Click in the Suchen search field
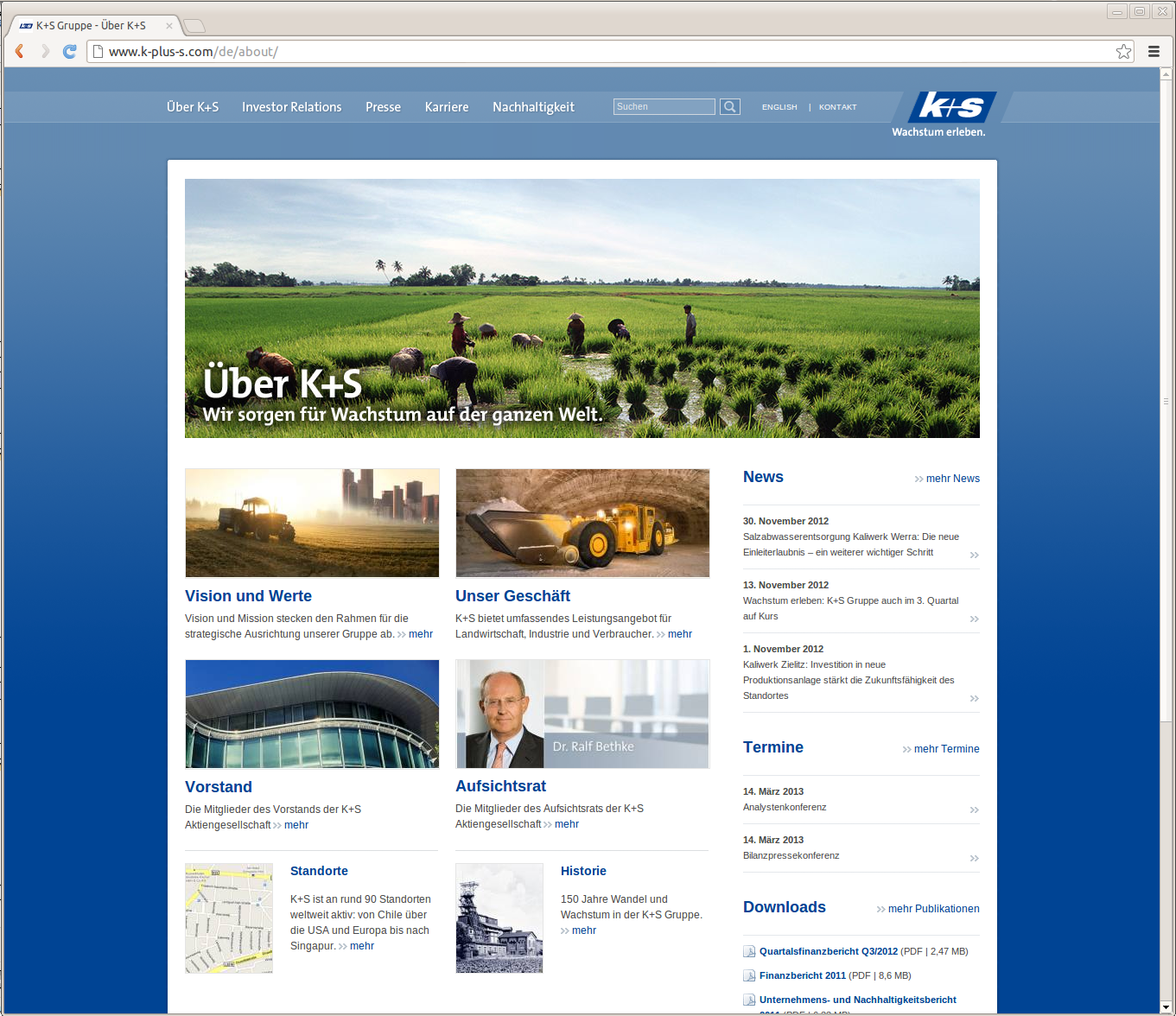Image resolution: width=1176 pixels, height=1016 pixels. tap(664, 107)
